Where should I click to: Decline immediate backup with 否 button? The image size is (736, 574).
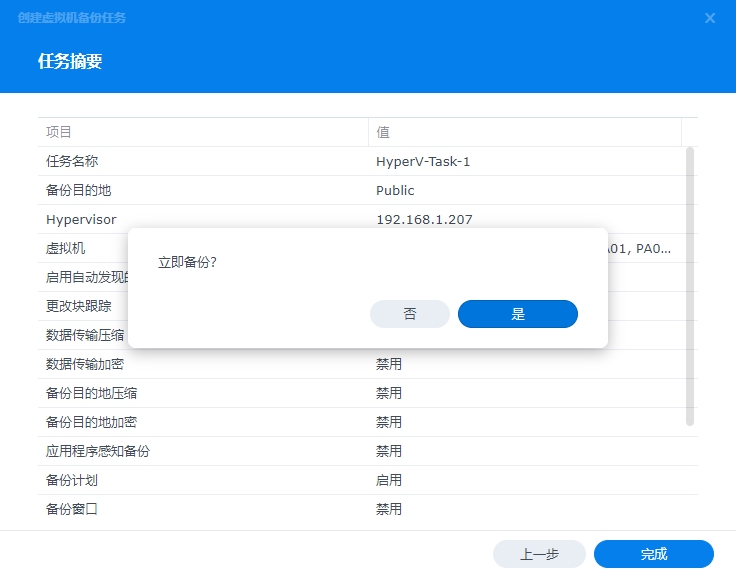coord(410,314)
